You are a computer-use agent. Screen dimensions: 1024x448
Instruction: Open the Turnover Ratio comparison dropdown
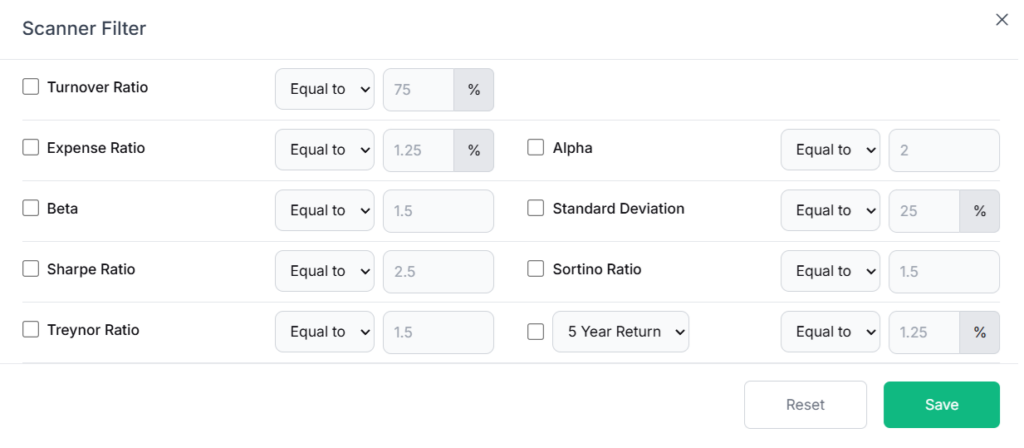coord(325,89)
